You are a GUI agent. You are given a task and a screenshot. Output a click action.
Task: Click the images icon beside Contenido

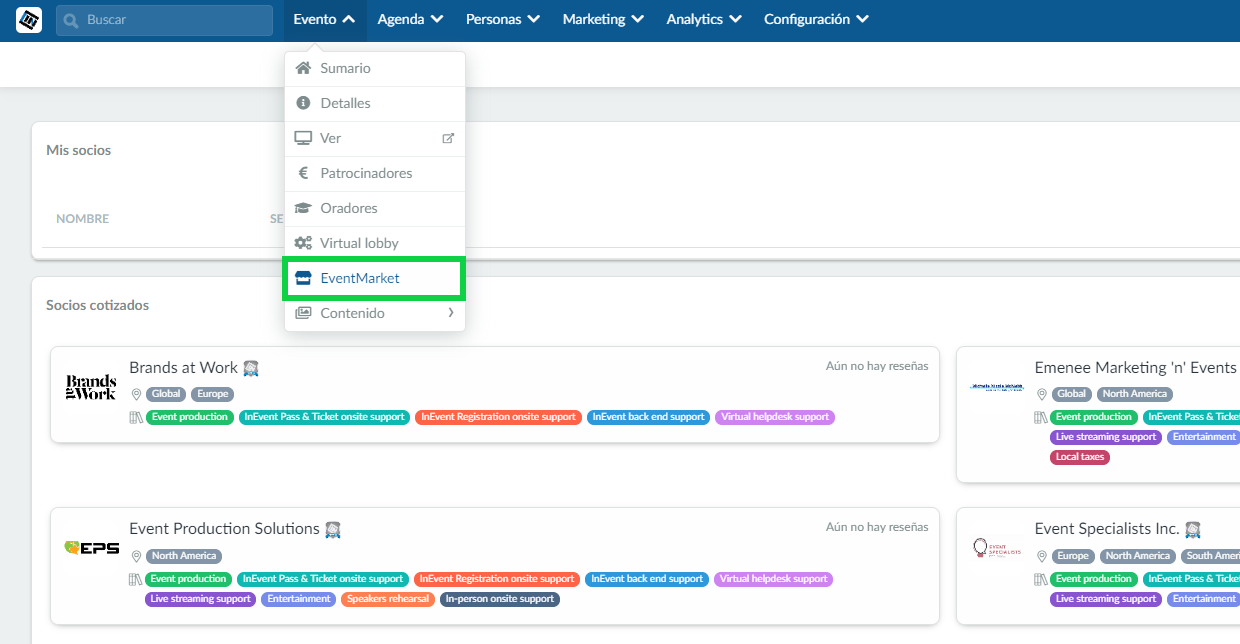point(303,314)
